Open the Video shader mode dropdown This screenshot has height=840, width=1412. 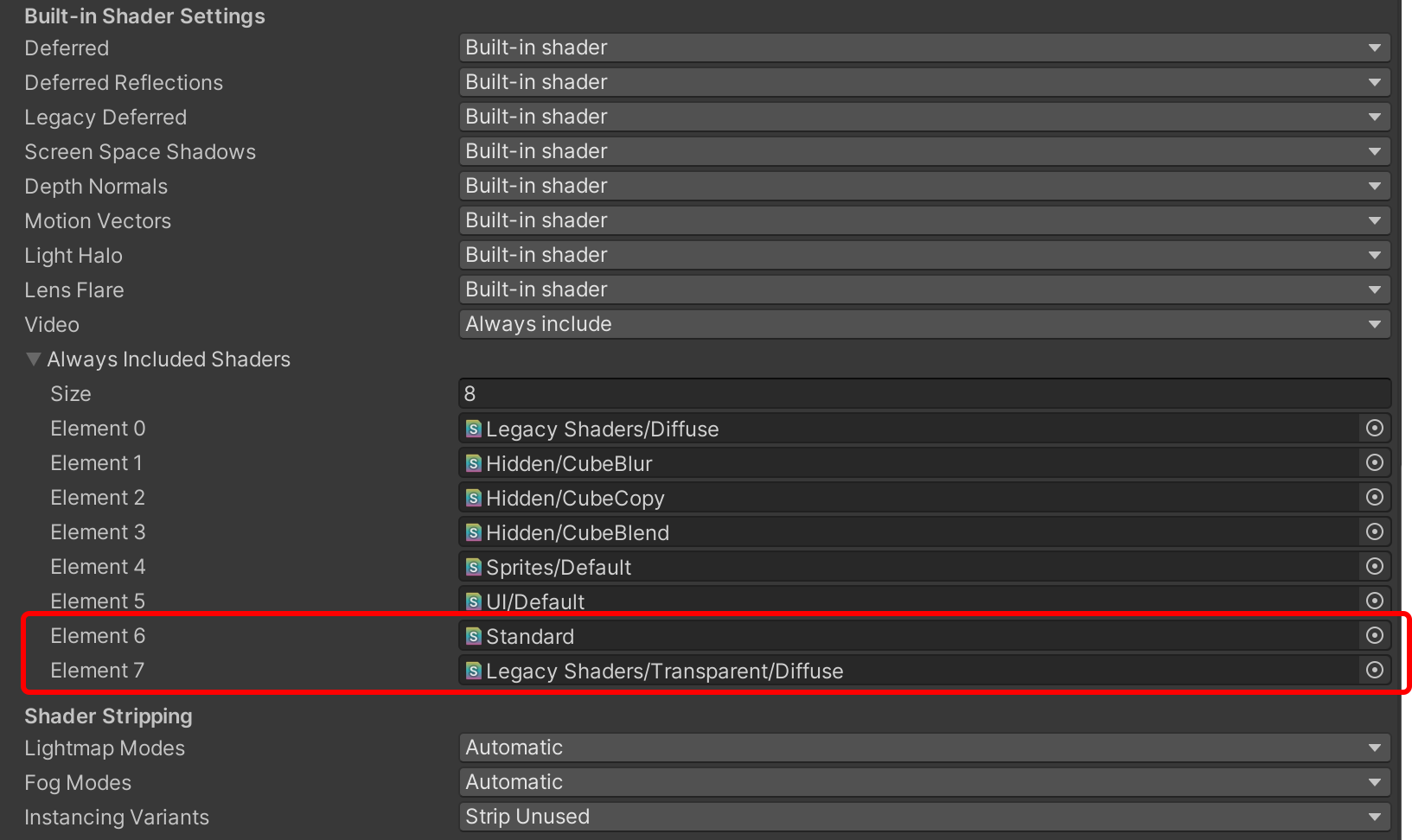point(1376,324)
